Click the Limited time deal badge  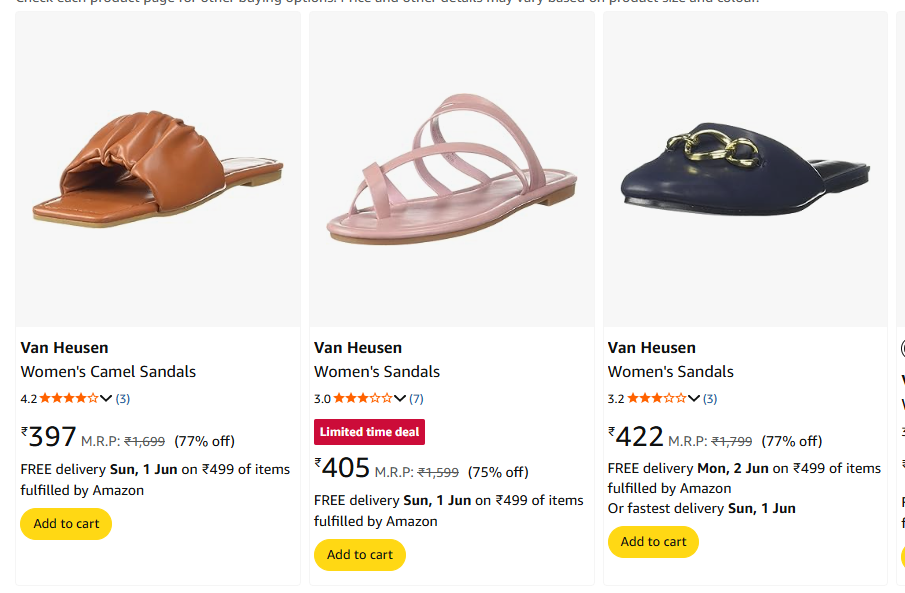pos(369,432)
